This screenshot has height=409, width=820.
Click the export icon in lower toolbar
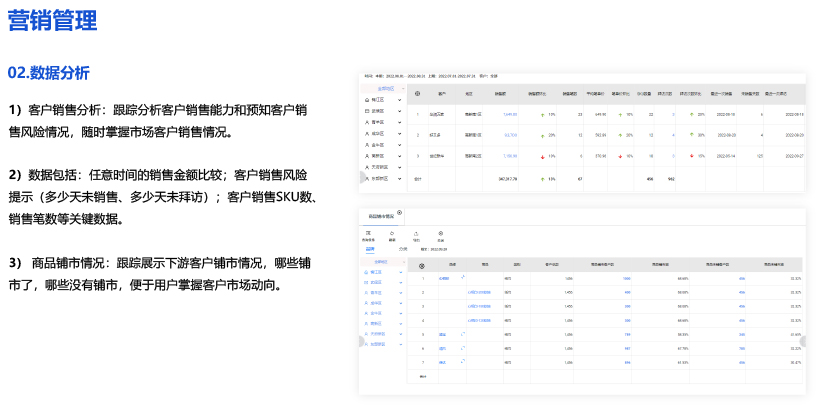click(416, 233)
